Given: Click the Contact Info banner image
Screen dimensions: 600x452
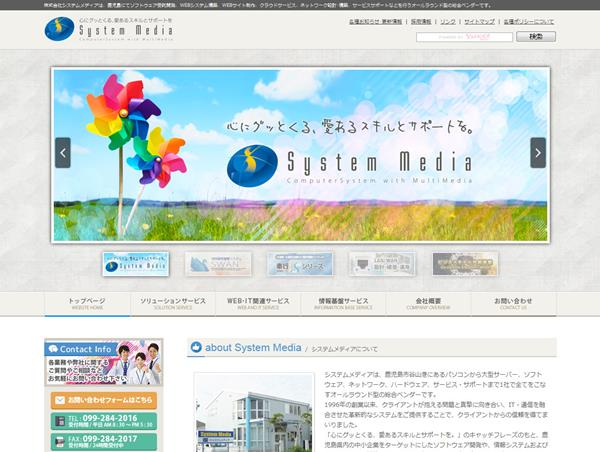Looking at the screenshot, I should tap(104, 362).
